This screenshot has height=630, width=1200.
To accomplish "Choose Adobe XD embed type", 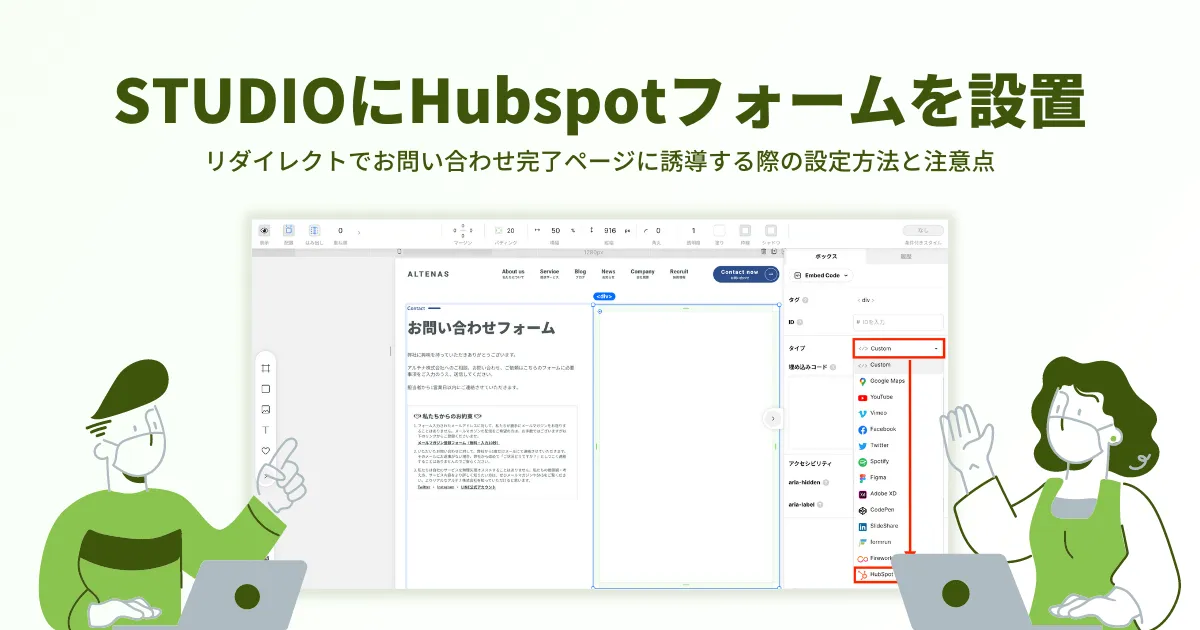I will [898, 494].
